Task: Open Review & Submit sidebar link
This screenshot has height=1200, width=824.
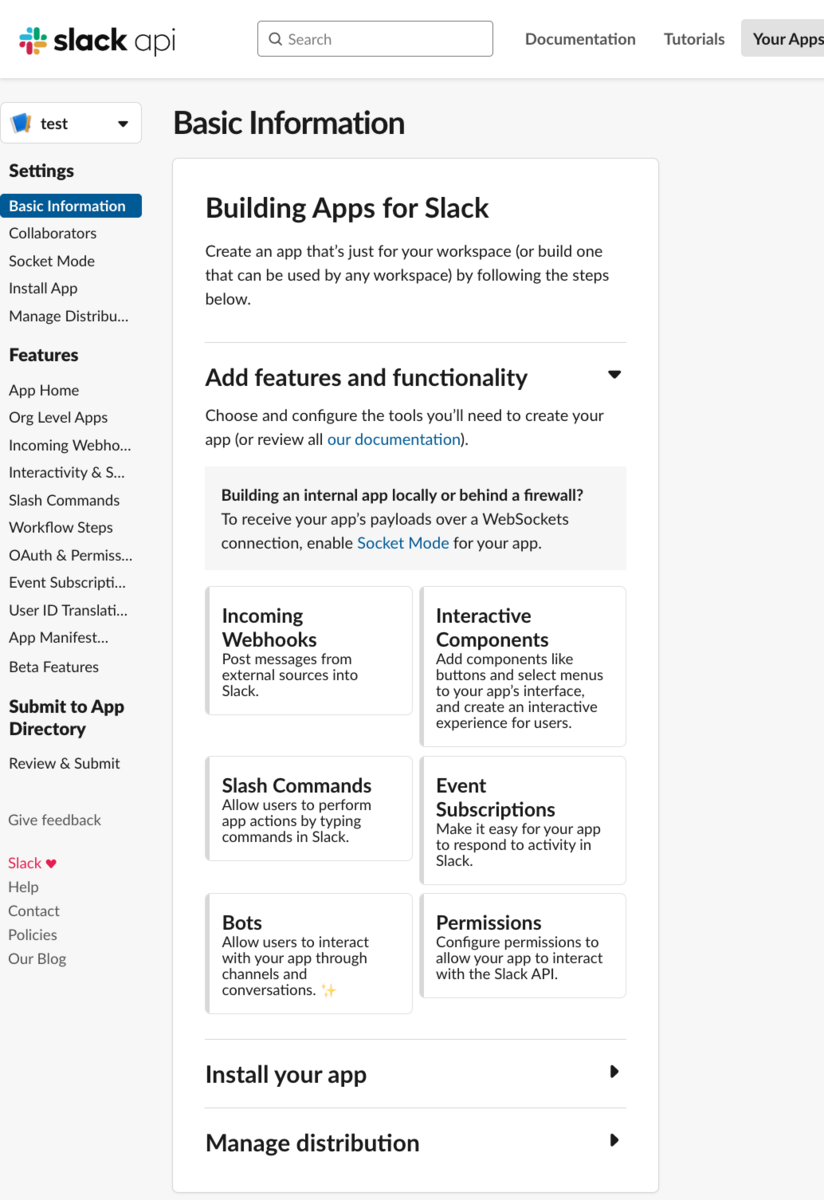Action: tap(64, 763)
